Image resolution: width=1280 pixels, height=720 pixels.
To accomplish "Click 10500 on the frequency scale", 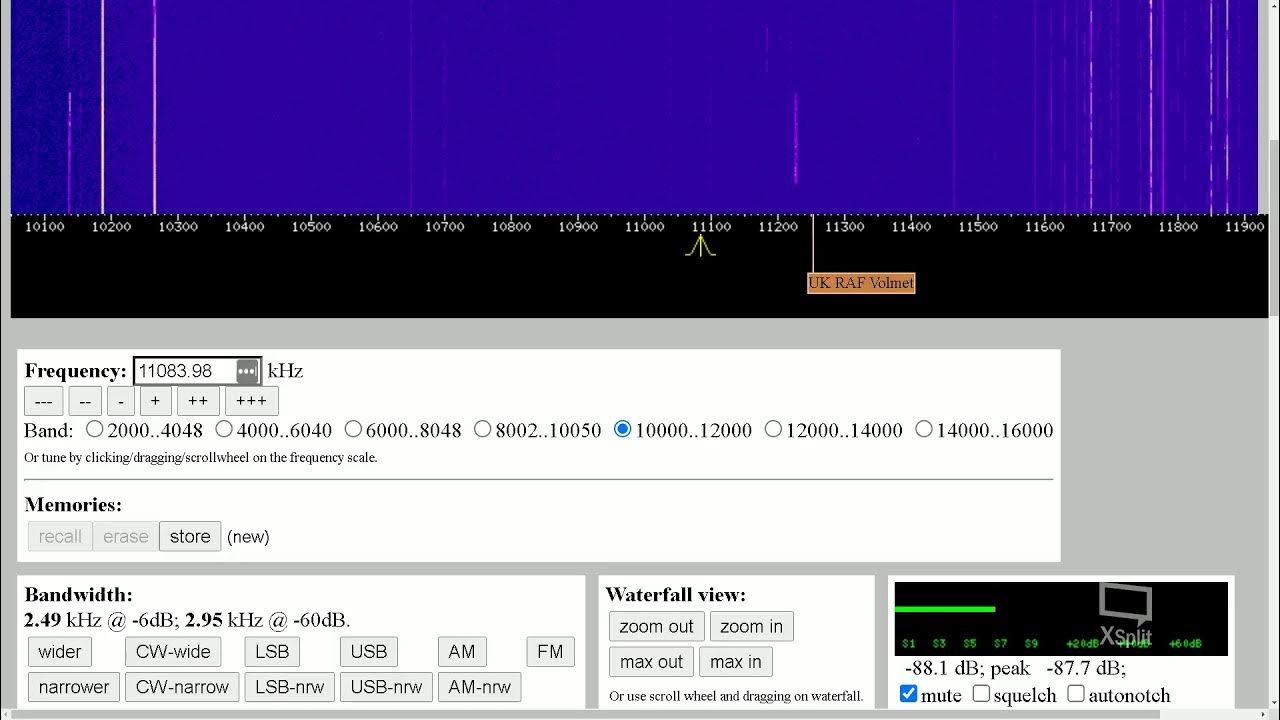I will point(311,227).
